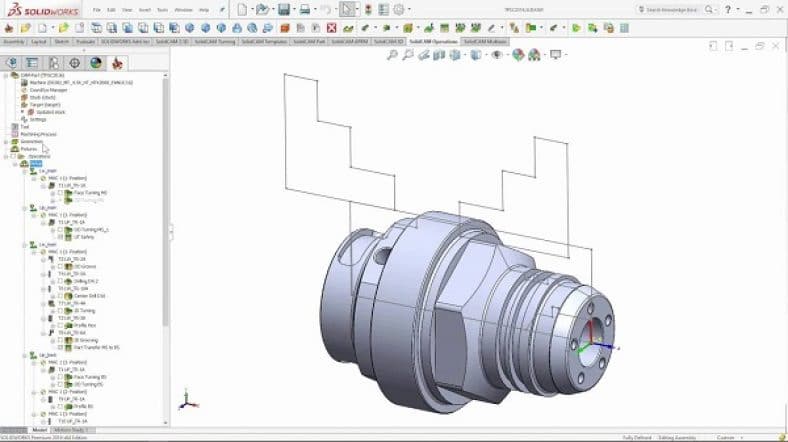Click the Zoom to Fit magnifier icon
Screen dimensions: 788x442
(x=392, y=55)
